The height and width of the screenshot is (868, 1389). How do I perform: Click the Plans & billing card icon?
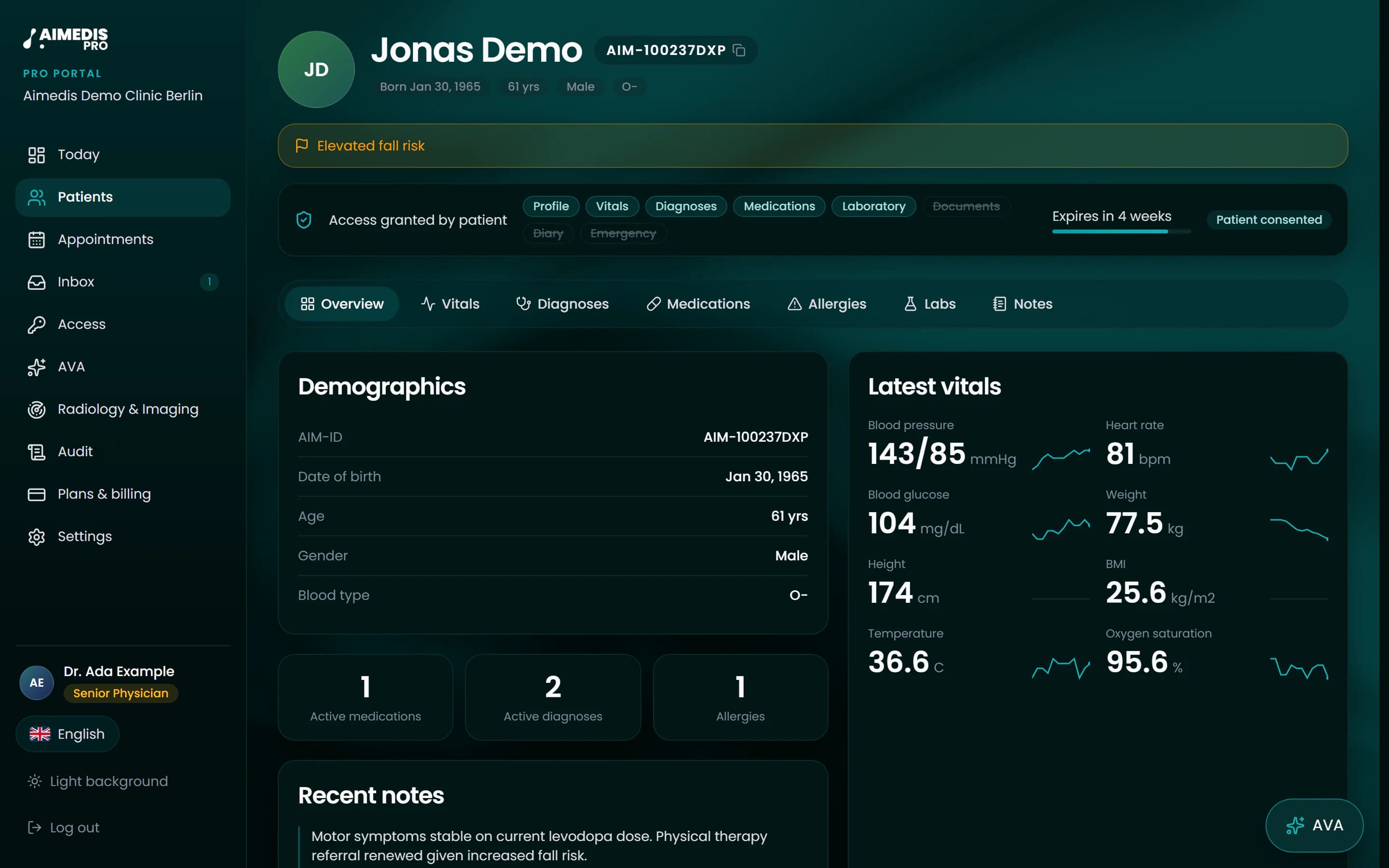[x=37, y=494]
